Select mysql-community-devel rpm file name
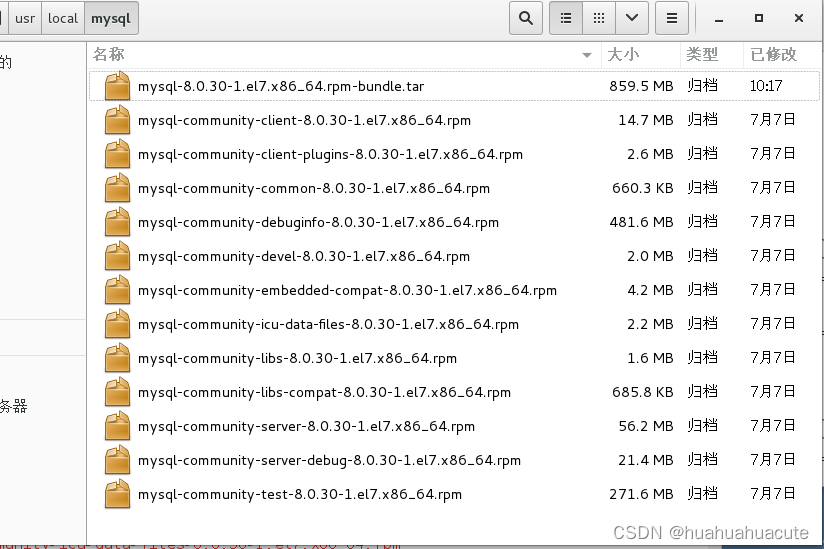Screen dimensions: 824x549 click(x=304, y=256)
